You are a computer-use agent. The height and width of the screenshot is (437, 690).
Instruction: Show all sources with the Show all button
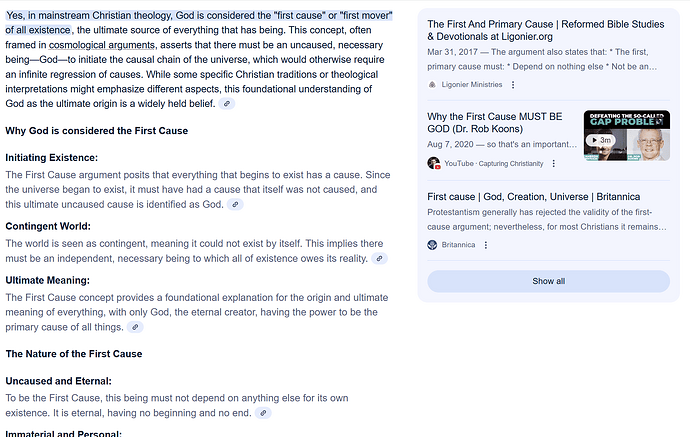pyautogui.click(x=548, y=281)
